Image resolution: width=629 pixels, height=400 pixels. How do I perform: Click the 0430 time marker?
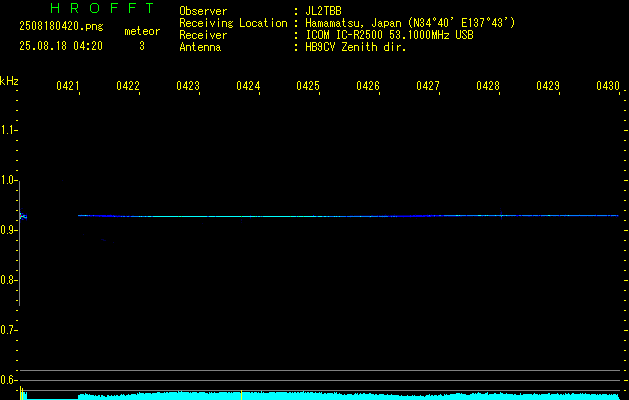(x=608, y=86)
